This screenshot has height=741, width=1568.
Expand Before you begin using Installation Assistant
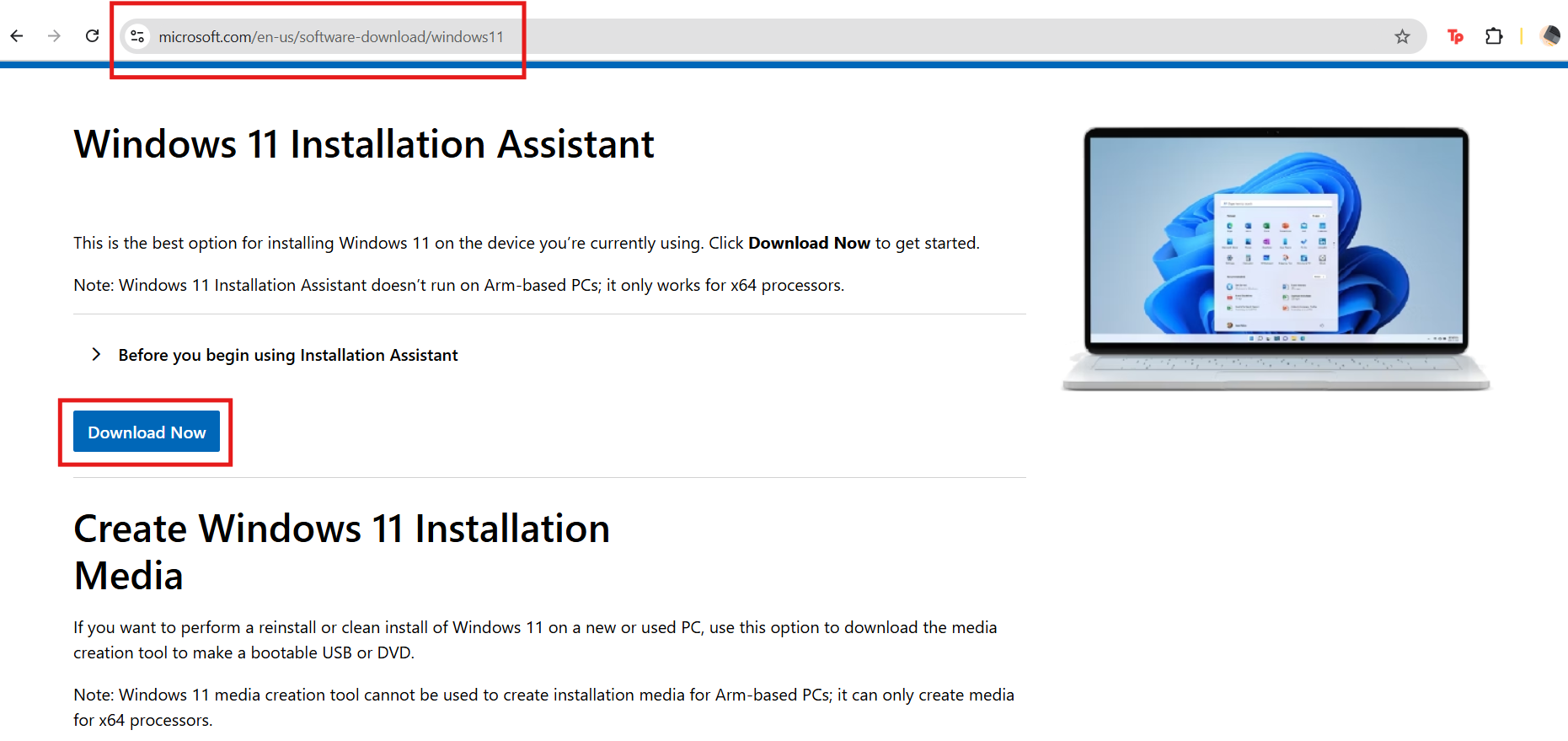275,355
